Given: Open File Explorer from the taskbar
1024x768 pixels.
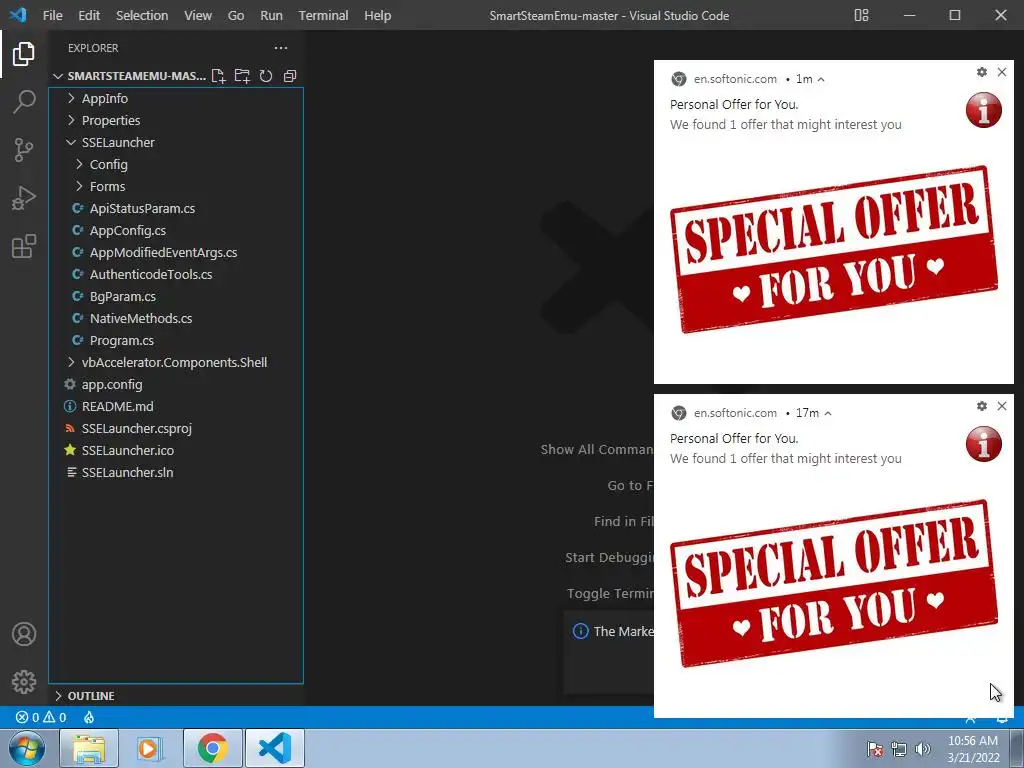Looking at the screenshot, I should (89, 748).
